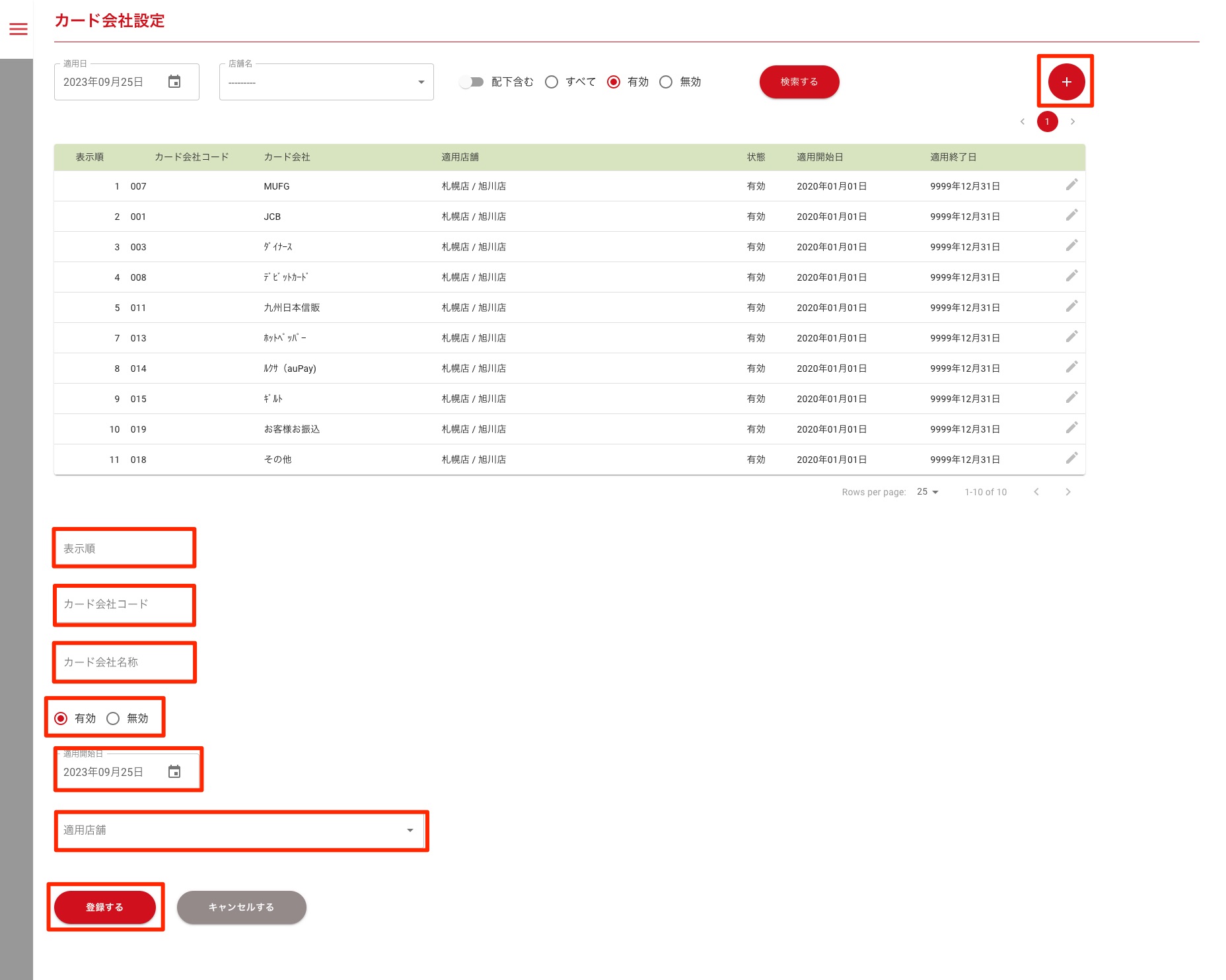Open the hamburger navigation menu
Image resolution: width=1226 pixels, height=980 pixels.
(18, 29)
